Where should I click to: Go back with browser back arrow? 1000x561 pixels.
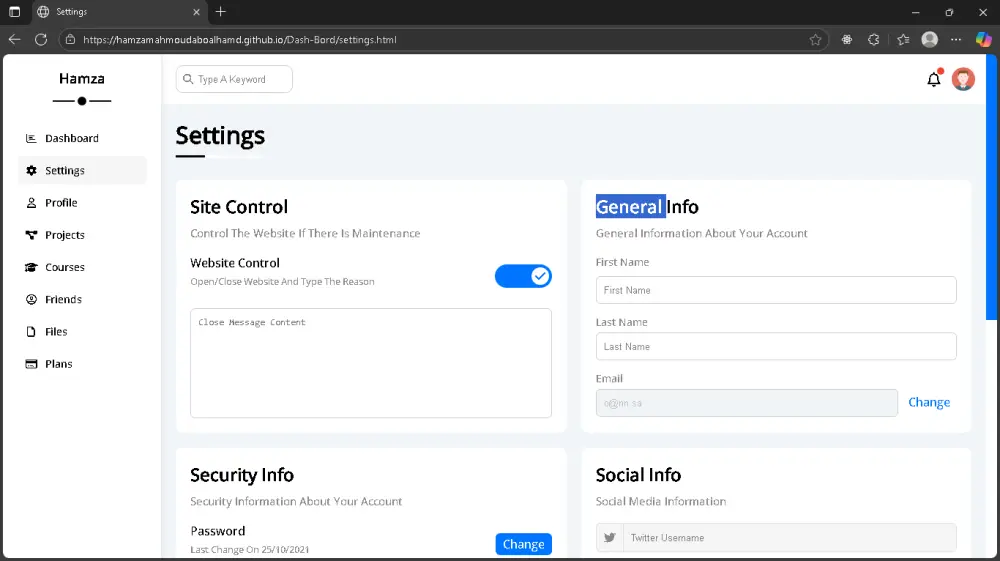pos(15,40)
